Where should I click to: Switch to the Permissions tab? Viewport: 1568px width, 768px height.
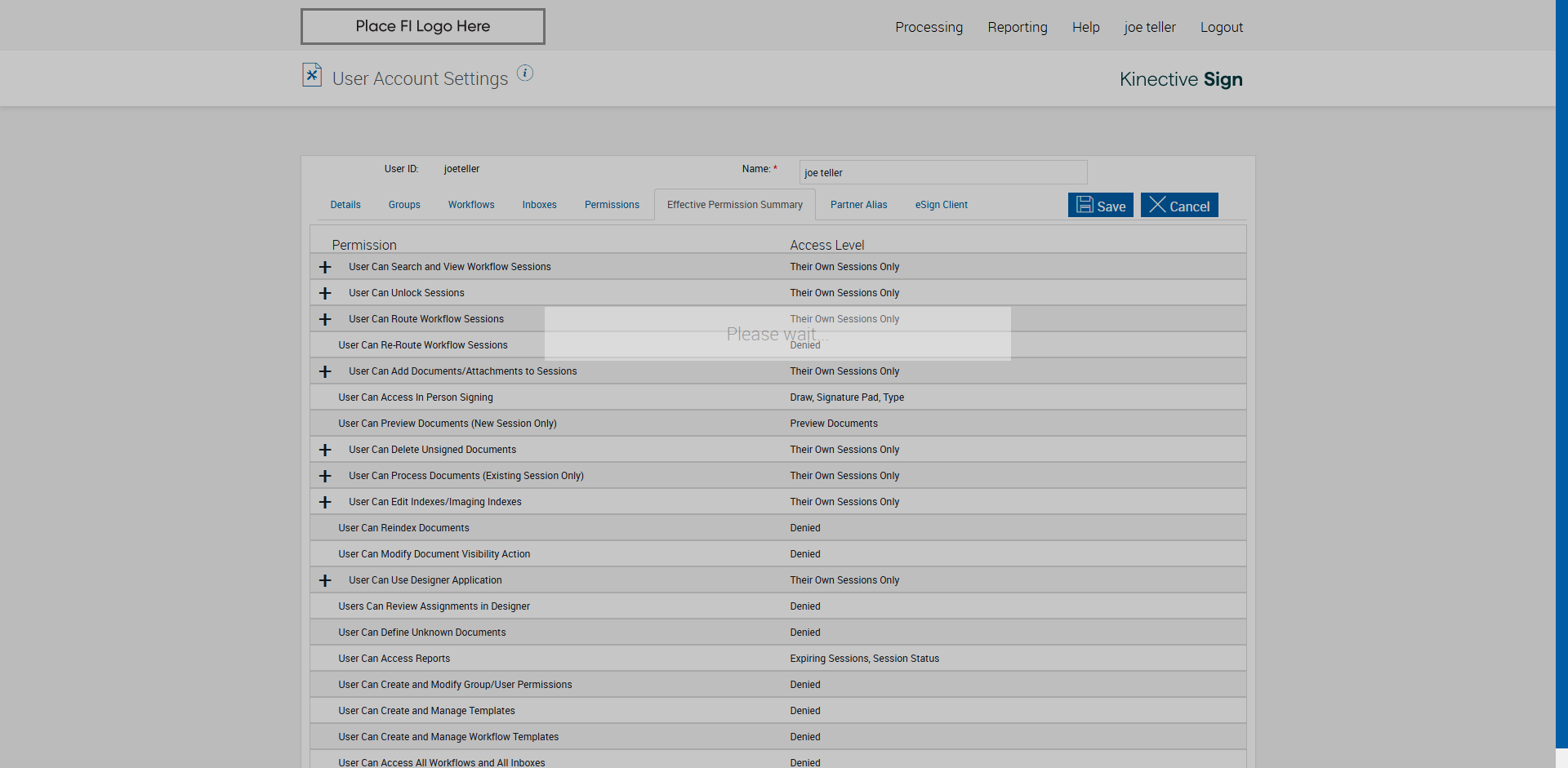612,205
